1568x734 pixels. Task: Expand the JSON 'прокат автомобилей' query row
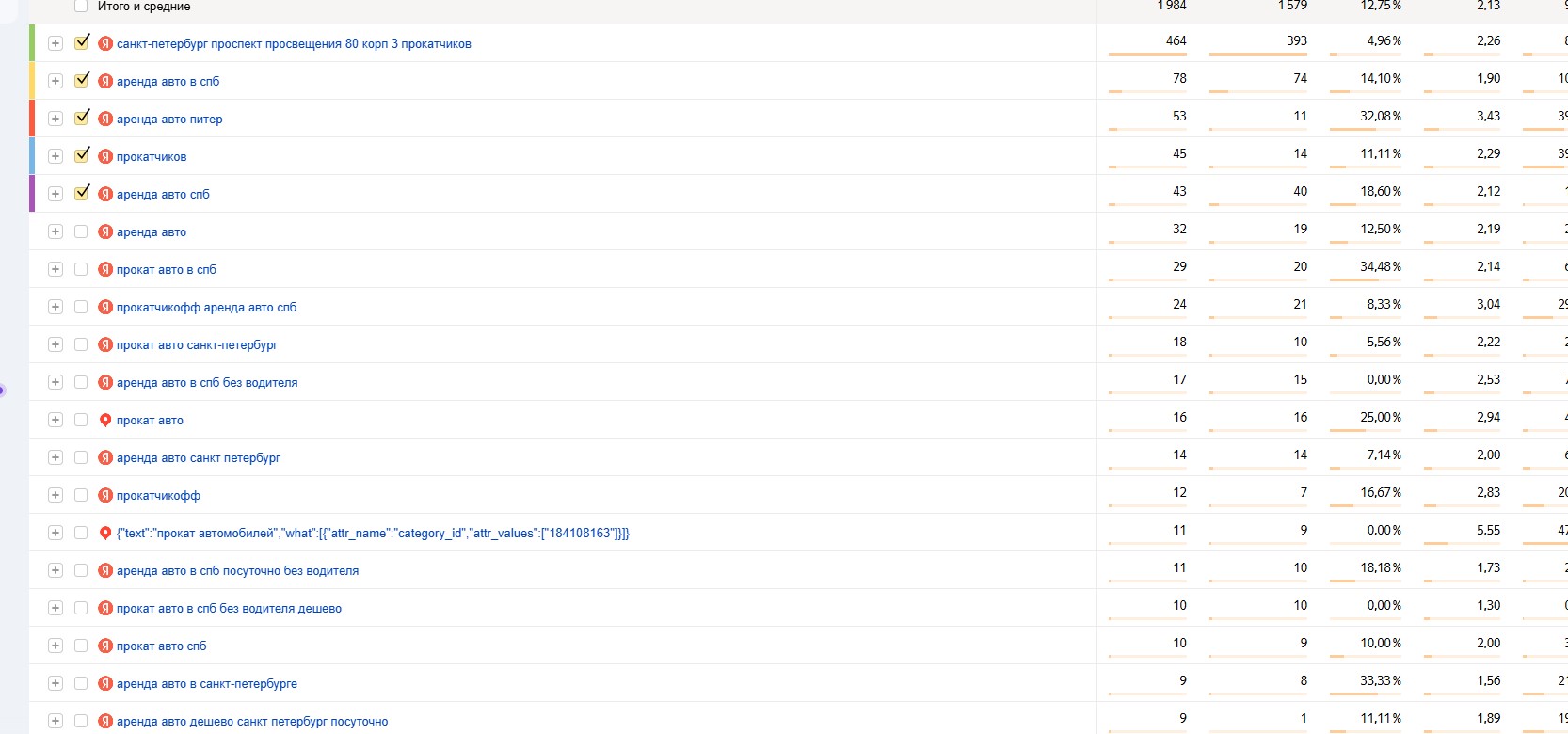coord(56,533)
